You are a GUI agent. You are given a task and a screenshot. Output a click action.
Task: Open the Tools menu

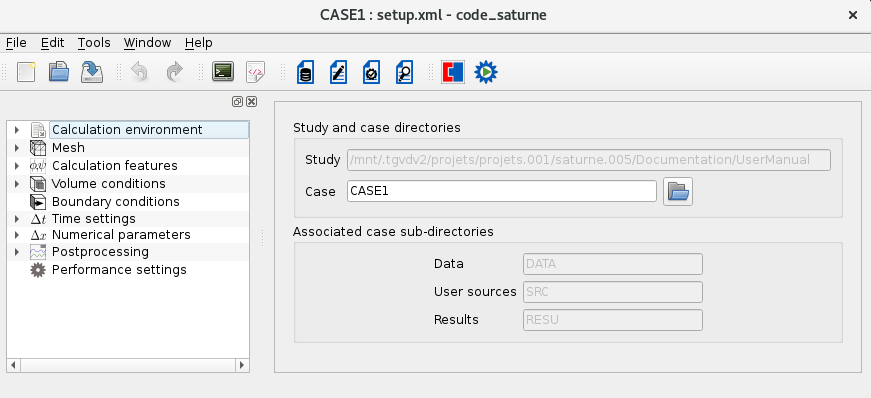coord(94,43)
